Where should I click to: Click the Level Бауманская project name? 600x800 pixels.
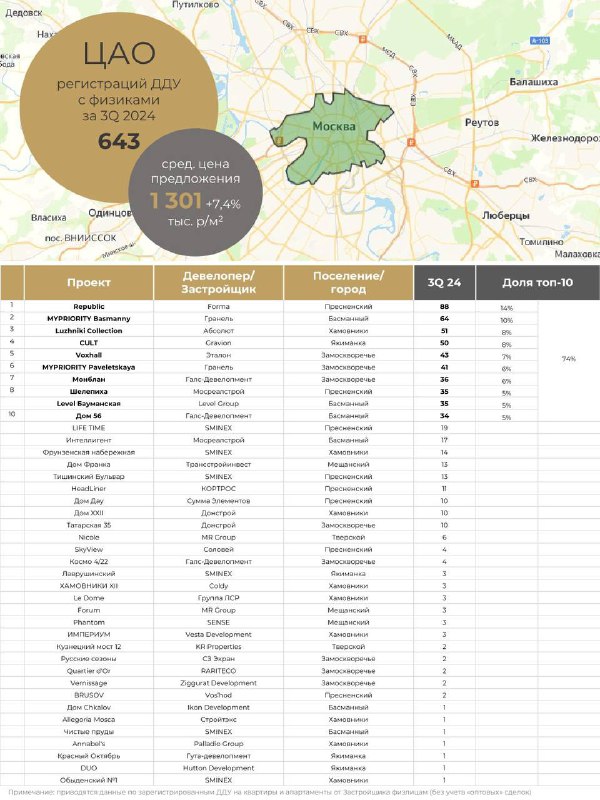[89, 404]
